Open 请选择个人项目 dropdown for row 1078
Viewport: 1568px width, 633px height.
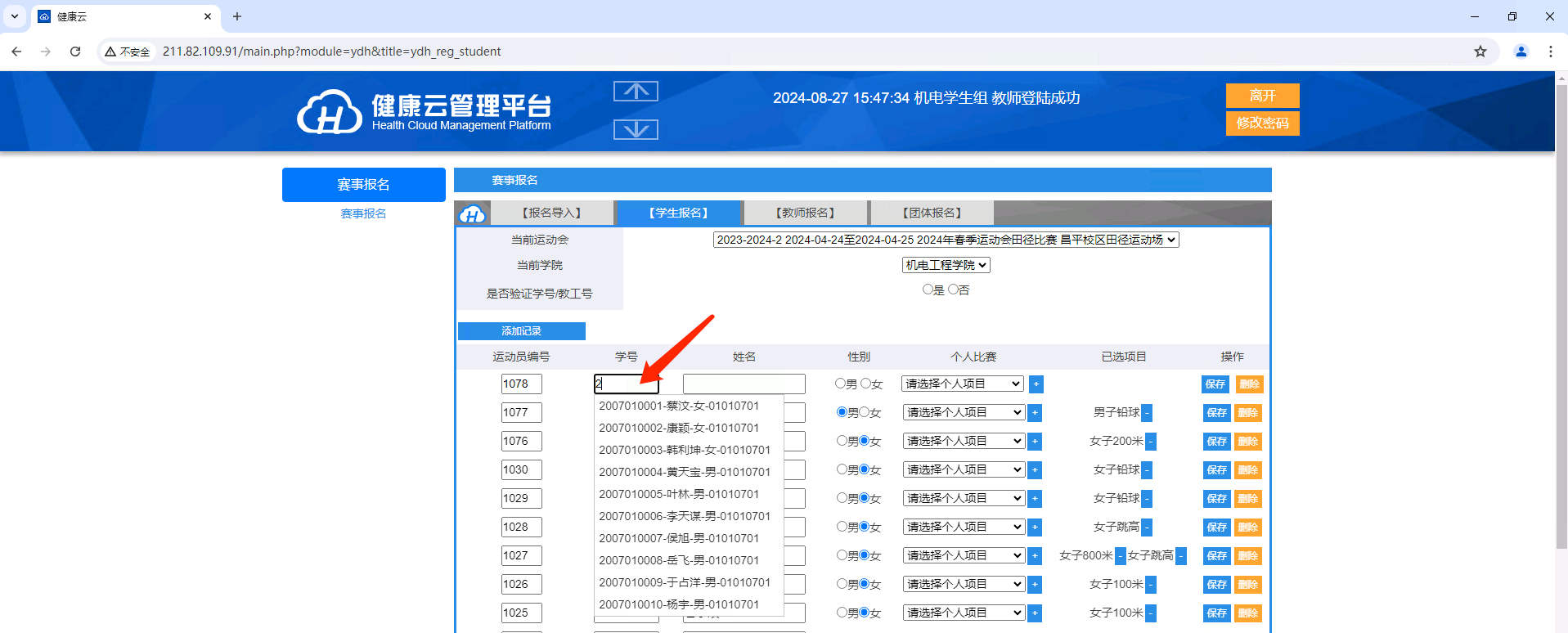pyautogui.click(x=963, y=384)
